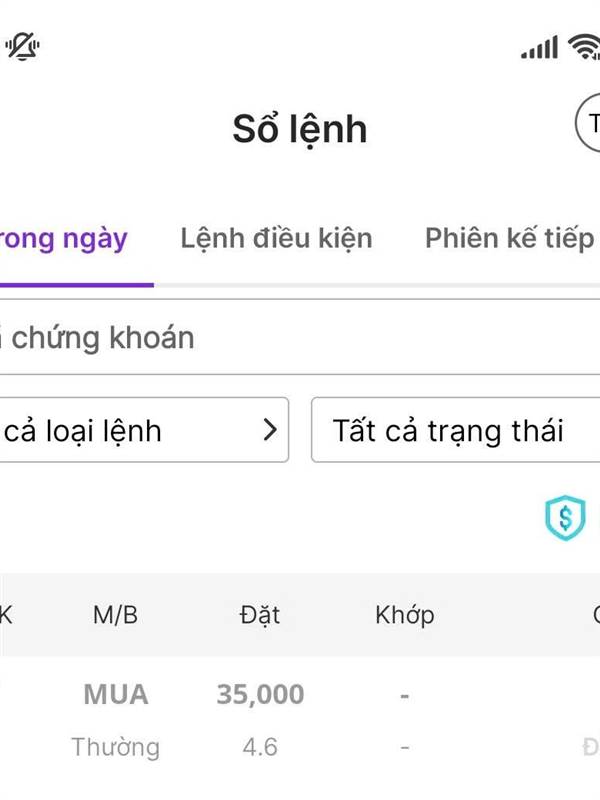Select the MUA order row
This screenshot has height=800, width=600.
pos(300,720)
